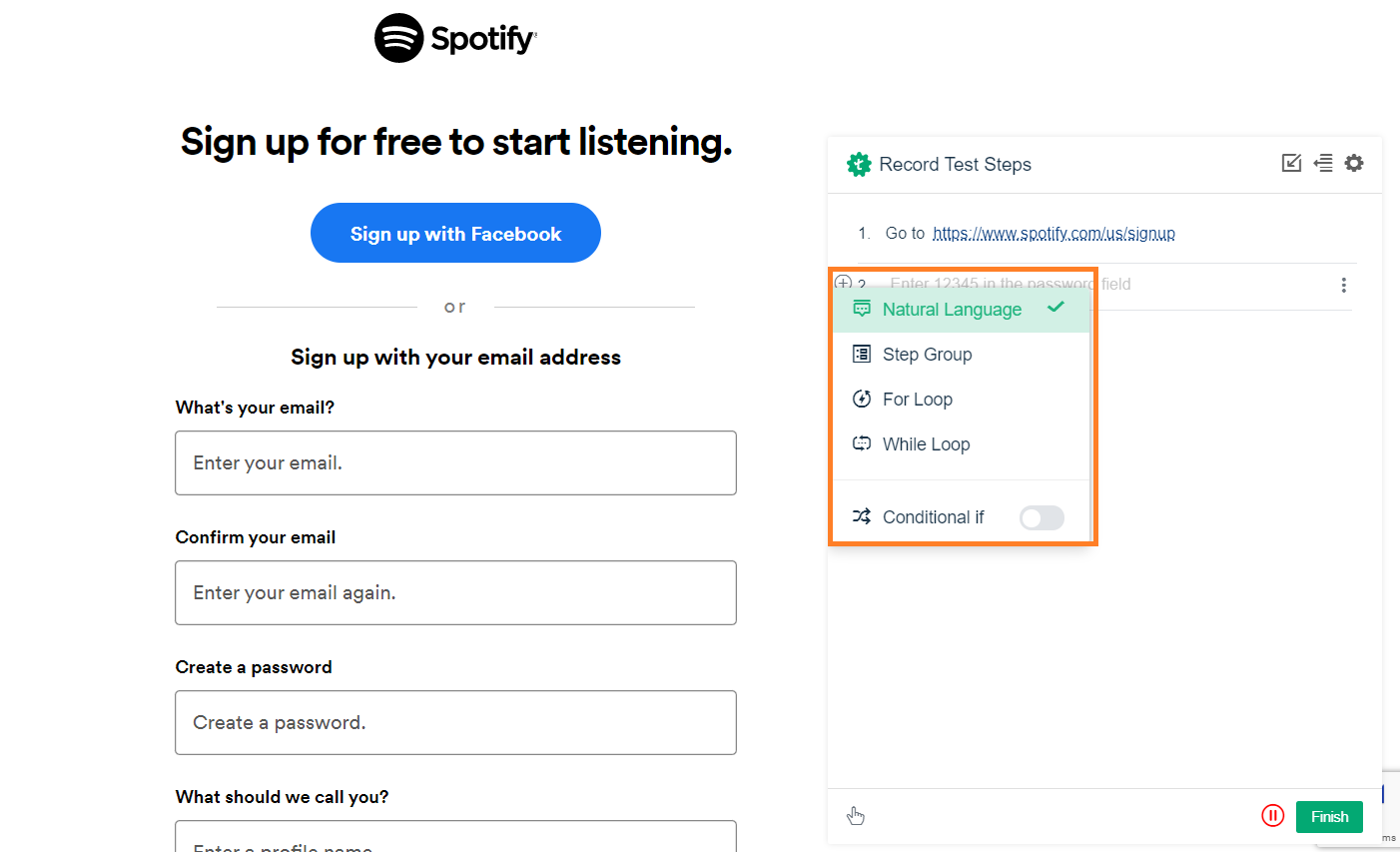Focus the Enter your email again field
The height and width of the screenshot is (852, 1400).
pos(455,592)
